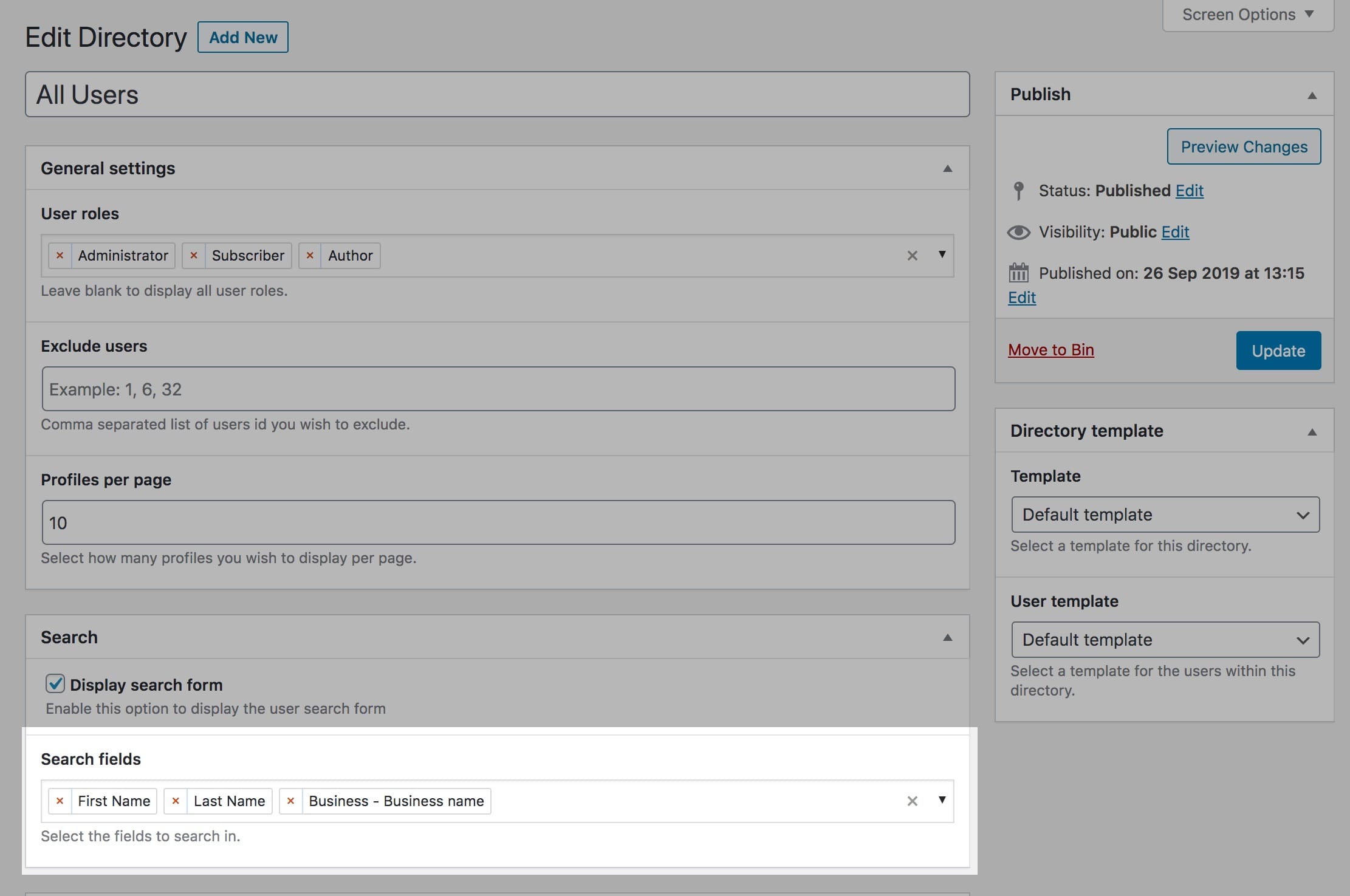Expand the Template dropdown selector
Image resolution: width=1350 pixels, height=896 pixels.
coord(1164,514)
